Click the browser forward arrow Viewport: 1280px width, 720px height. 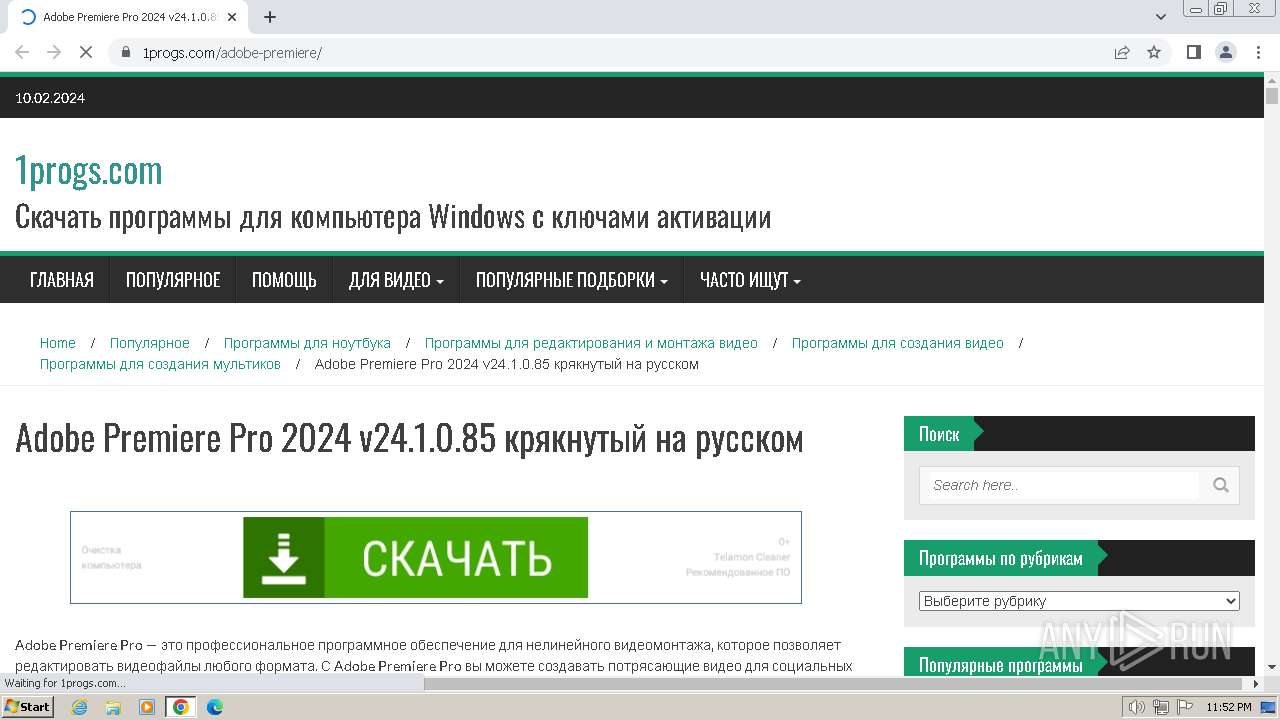pyautogui.click(x=54, y=52)
